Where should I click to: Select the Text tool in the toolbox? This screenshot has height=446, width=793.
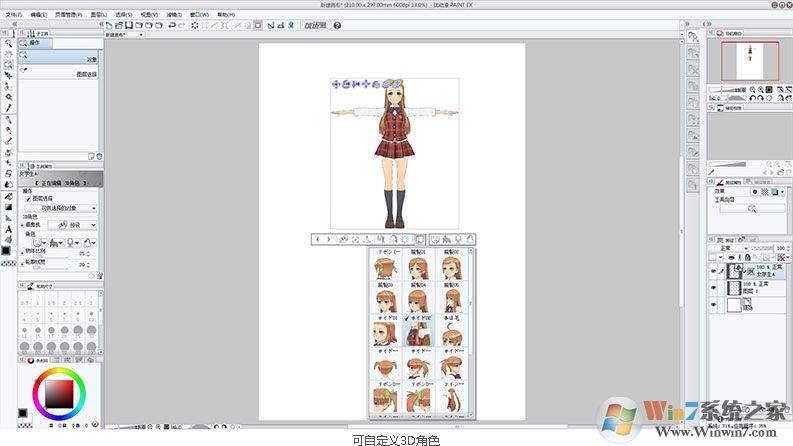pos(8,228)
